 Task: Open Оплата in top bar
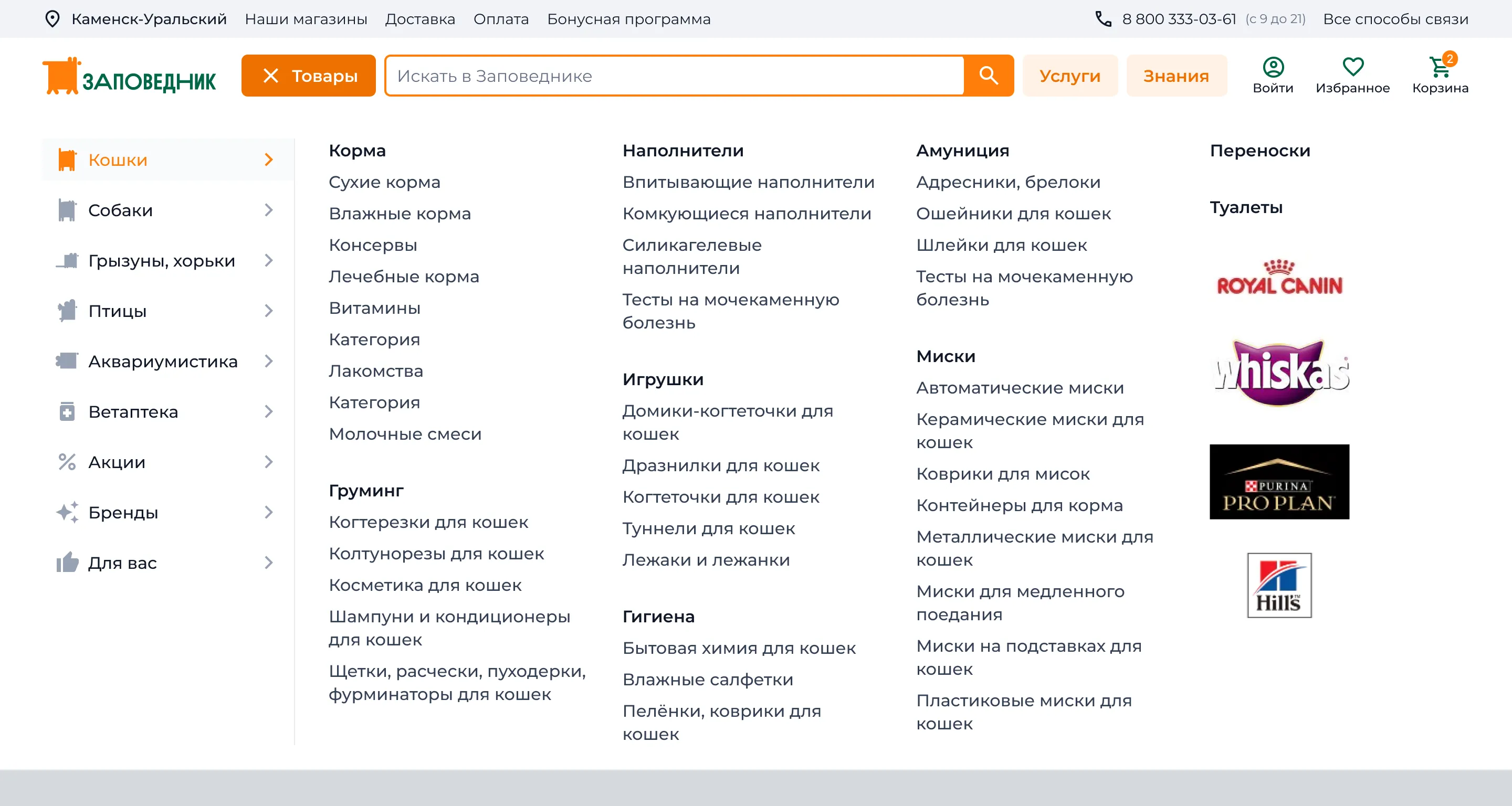(x=501, y=19)
